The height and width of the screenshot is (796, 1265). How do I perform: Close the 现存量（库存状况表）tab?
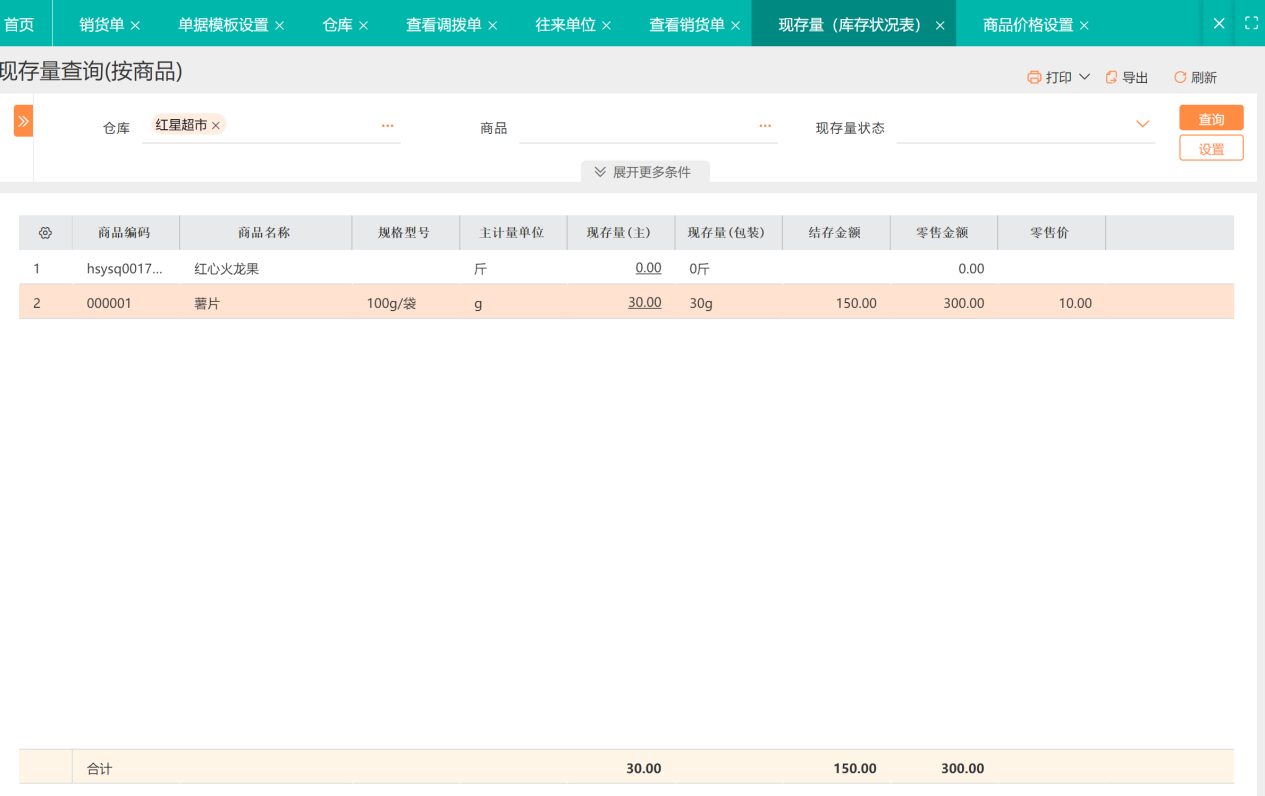pyautogui.click(x=940, y=25)
